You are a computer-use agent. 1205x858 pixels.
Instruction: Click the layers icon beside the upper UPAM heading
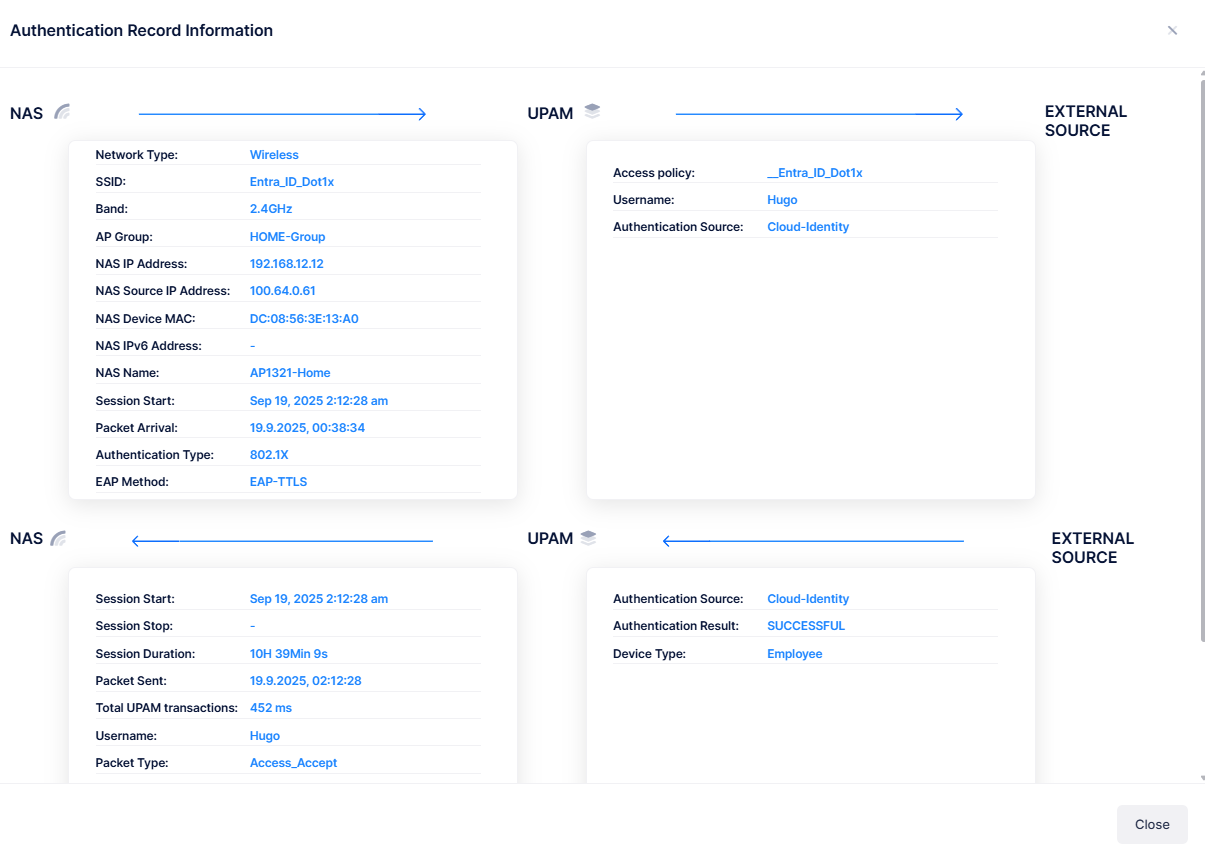[x=592, y=112]
